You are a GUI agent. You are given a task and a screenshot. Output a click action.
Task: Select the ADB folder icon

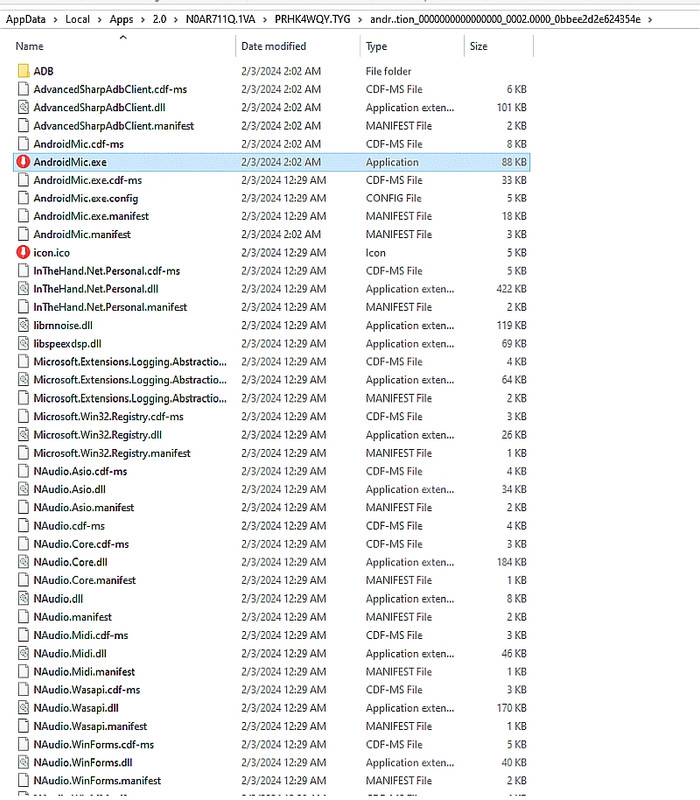(23, 71)
